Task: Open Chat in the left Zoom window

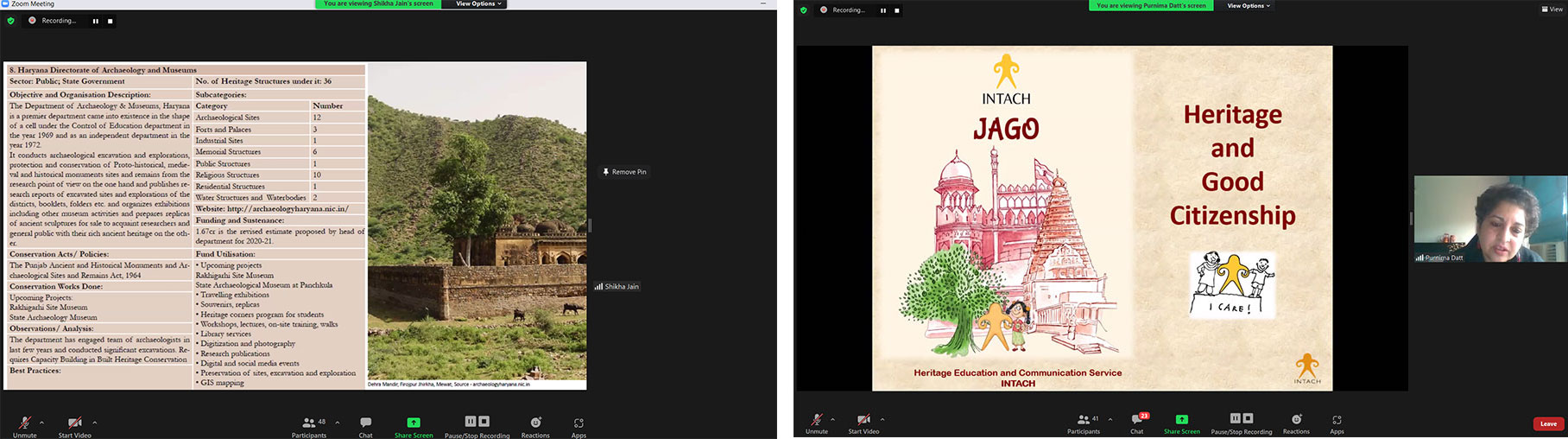Action: (x=366, y=426)
